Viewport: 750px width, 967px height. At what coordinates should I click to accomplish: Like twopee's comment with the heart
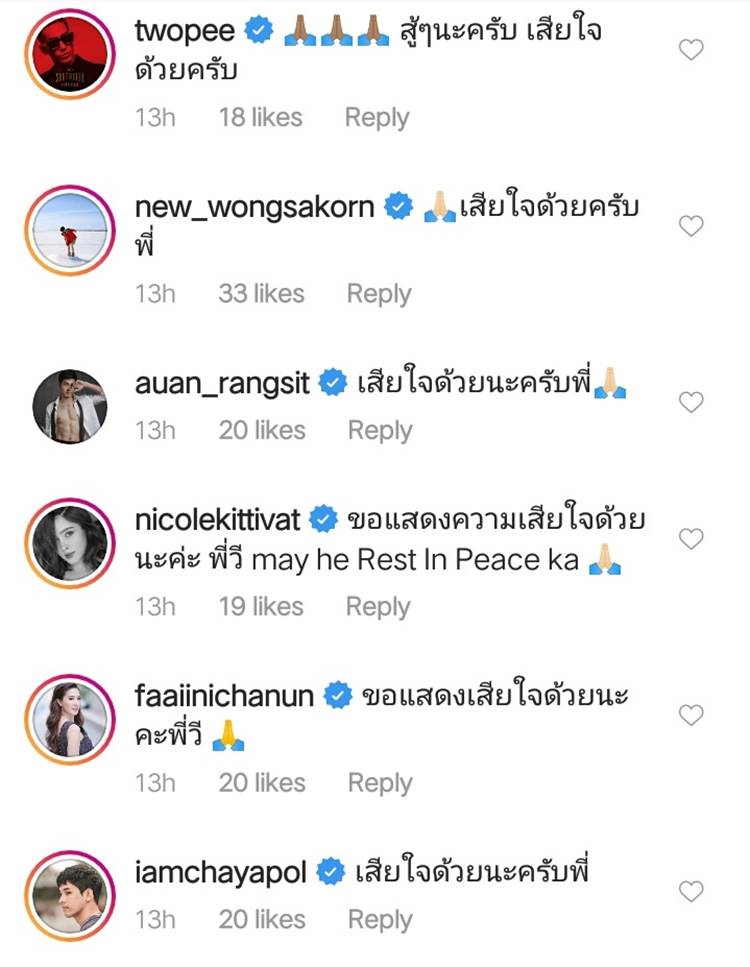pos(691,49)
